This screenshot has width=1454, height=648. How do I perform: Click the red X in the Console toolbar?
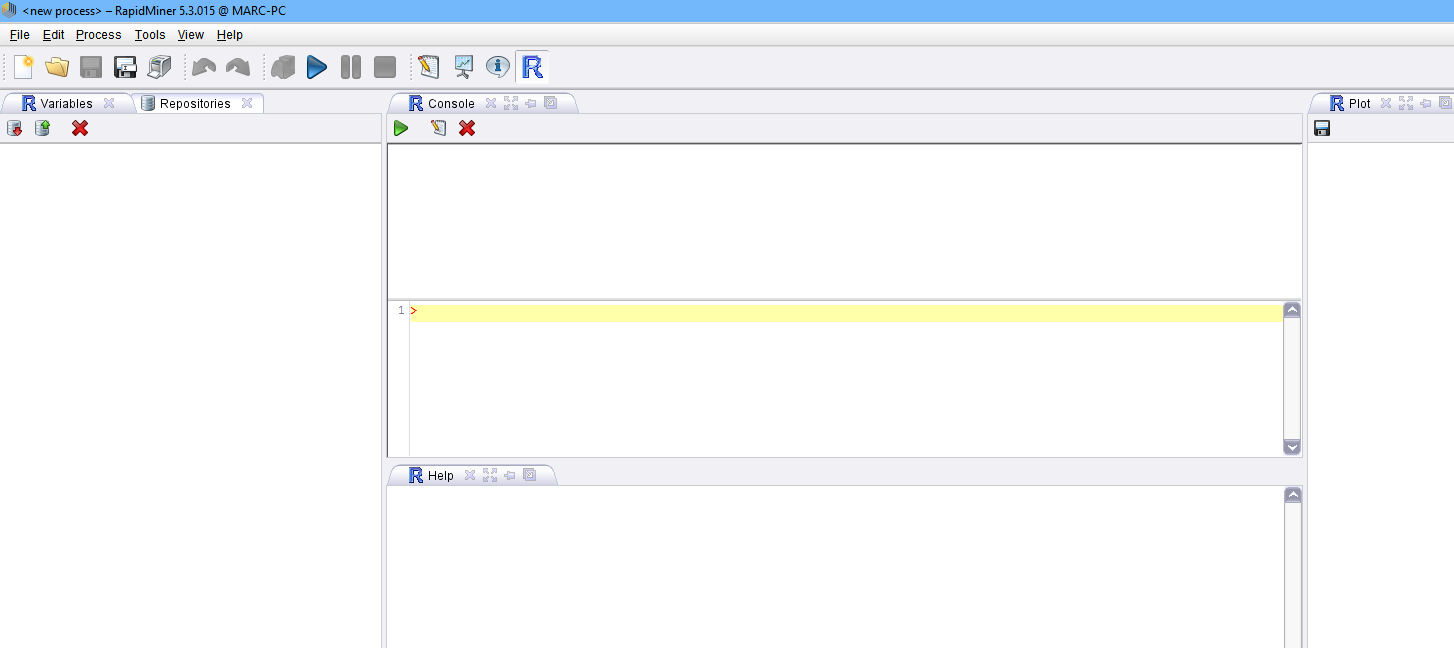tap(467, 128)
